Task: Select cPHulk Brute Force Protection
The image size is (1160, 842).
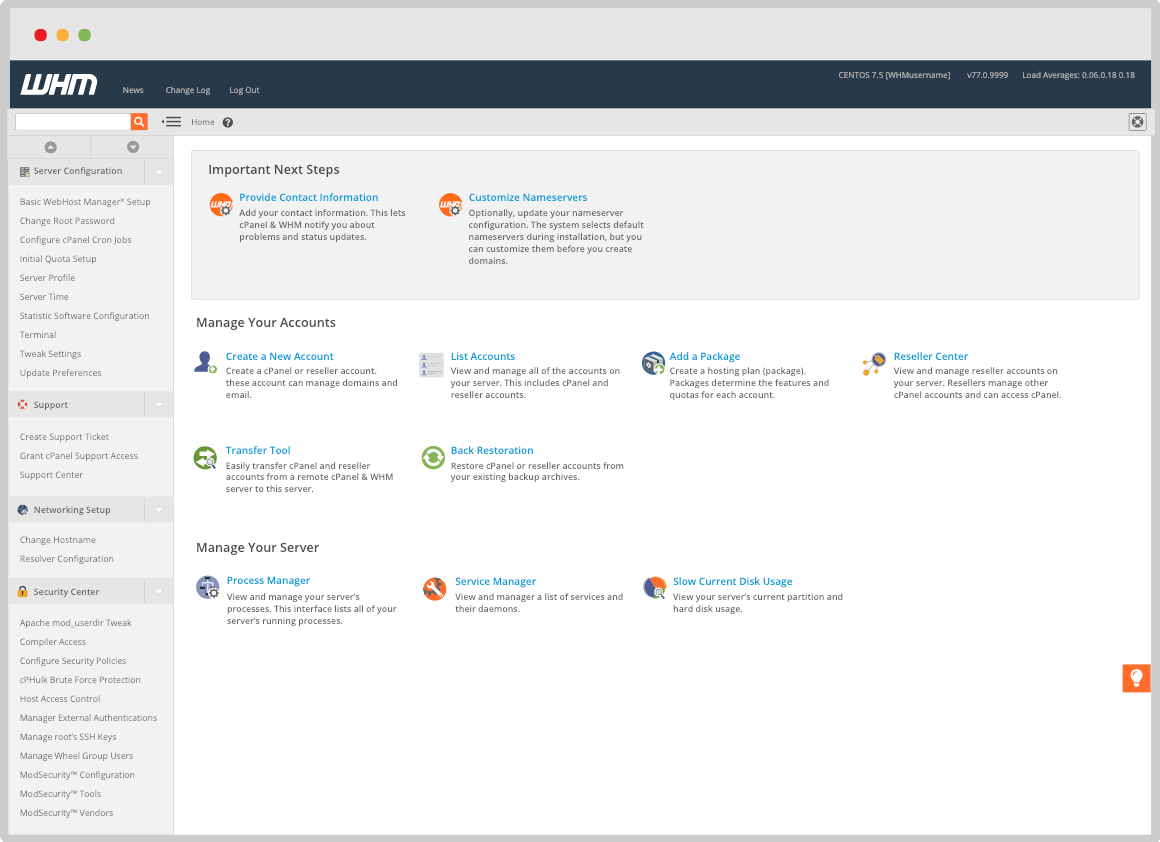Action: 80,680
